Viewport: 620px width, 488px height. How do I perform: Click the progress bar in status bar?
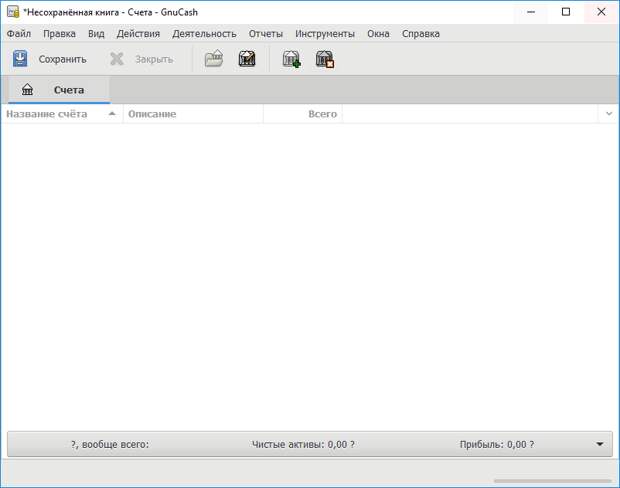[x=552, y=481]
